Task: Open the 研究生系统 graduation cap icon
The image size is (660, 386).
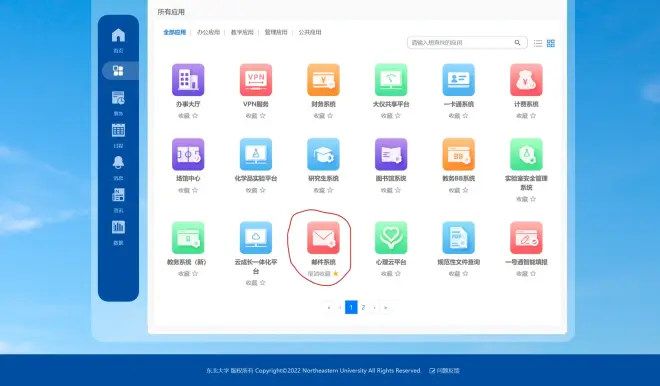Action: point(323,154)
